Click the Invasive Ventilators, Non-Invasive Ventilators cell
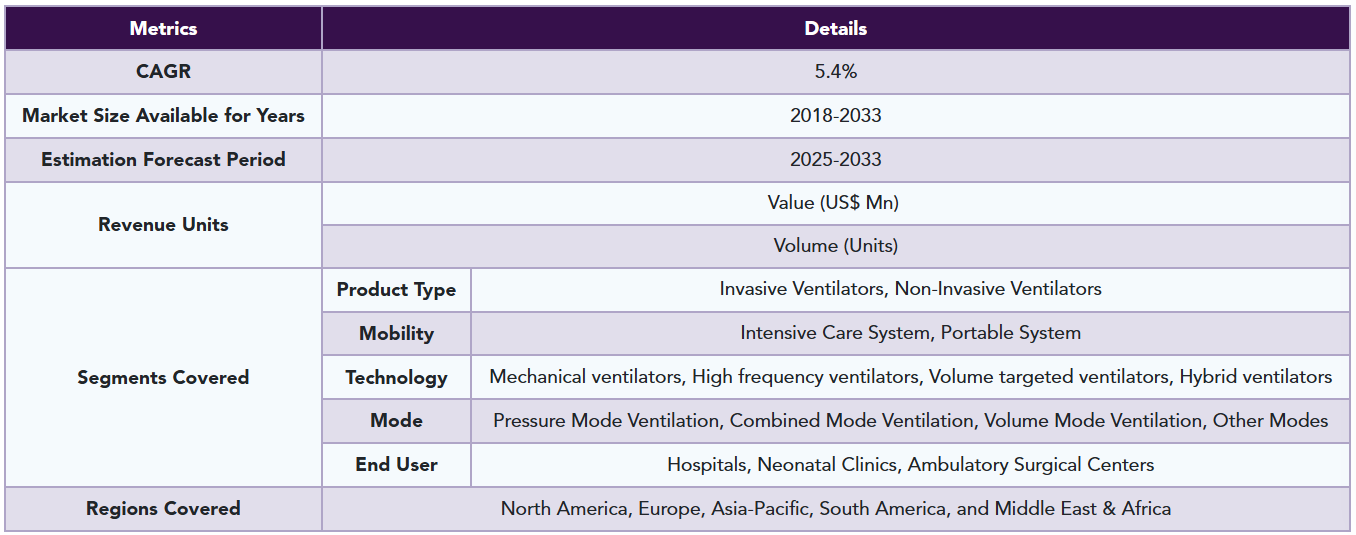 [x=910, y=290]
